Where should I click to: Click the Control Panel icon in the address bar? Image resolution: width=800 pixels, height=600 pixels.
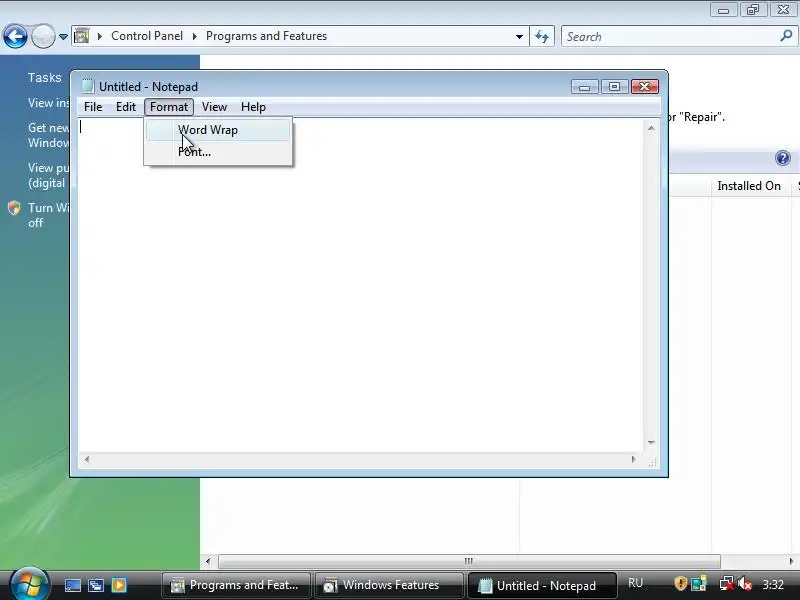click(x=81, y=36)
